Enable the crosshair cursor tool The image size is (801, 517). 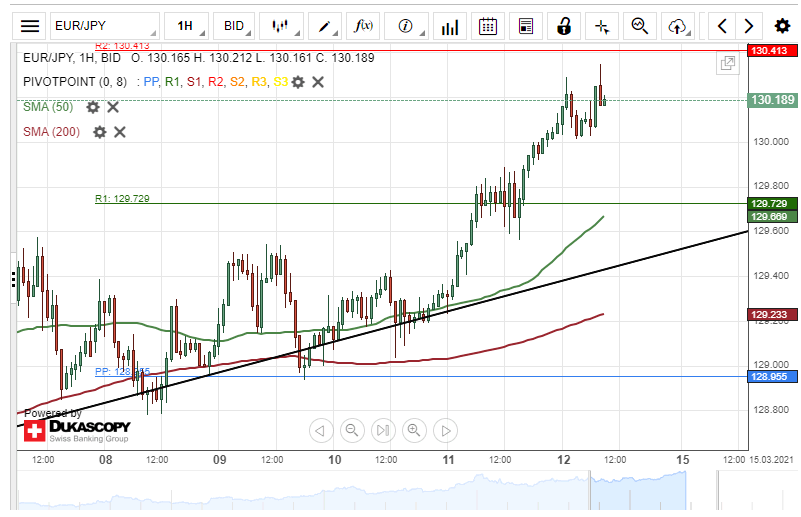(601, 26)
